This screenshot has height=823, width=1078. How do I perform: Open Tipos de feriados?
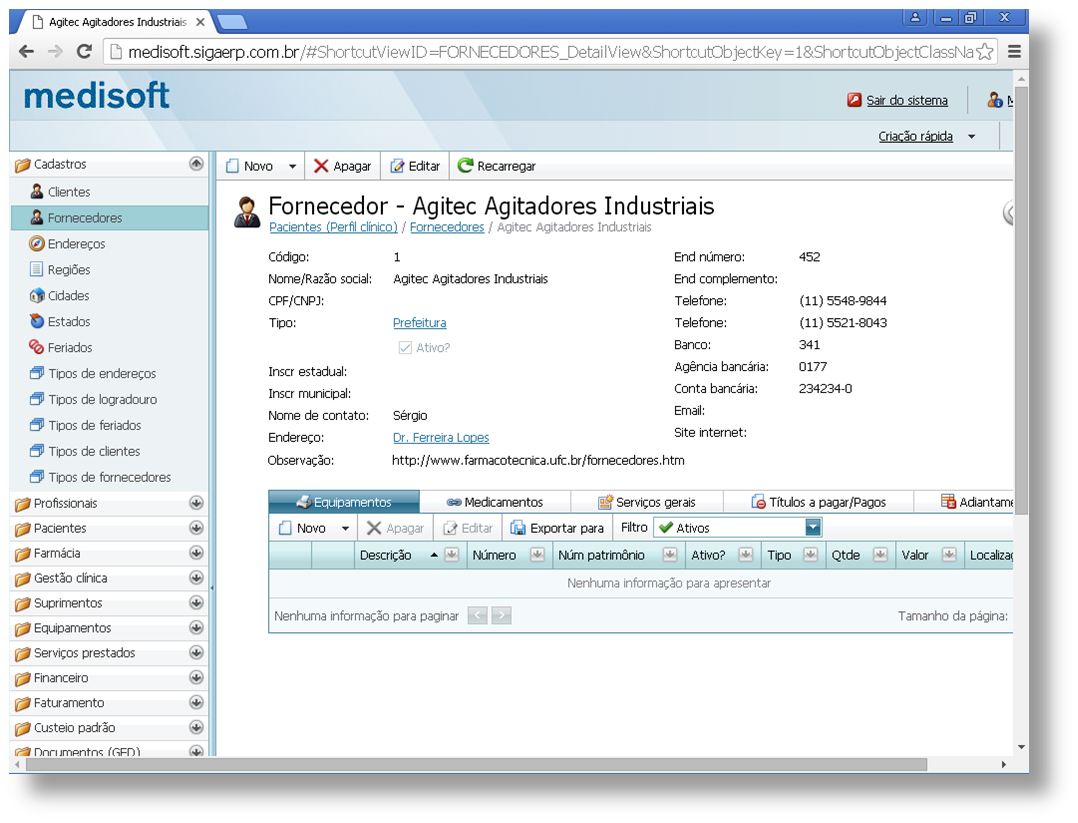pyautogui.click(x=86, y=426)
